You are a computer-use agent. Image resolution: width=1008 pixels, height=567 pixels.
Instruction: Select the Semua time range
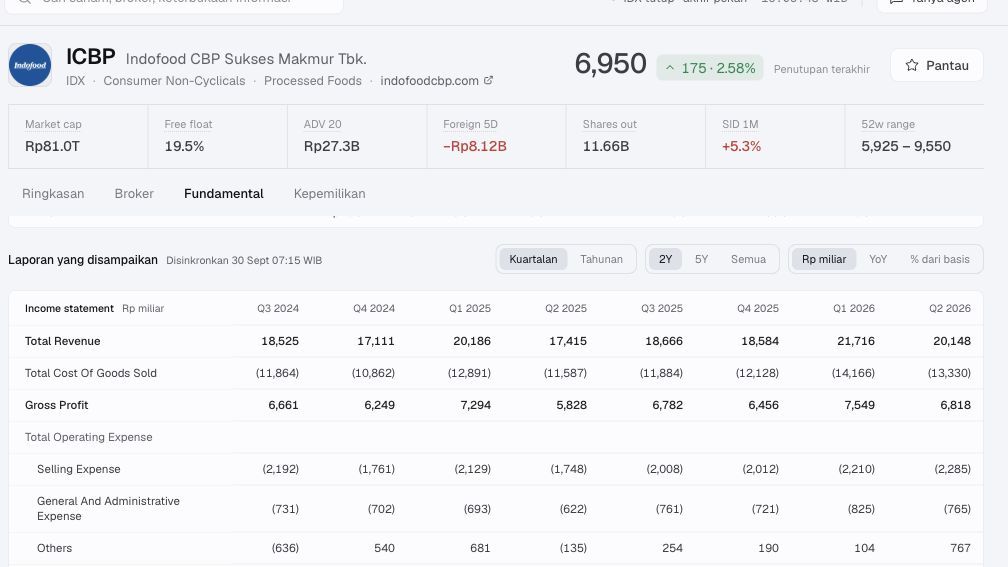tap(748, 259)
